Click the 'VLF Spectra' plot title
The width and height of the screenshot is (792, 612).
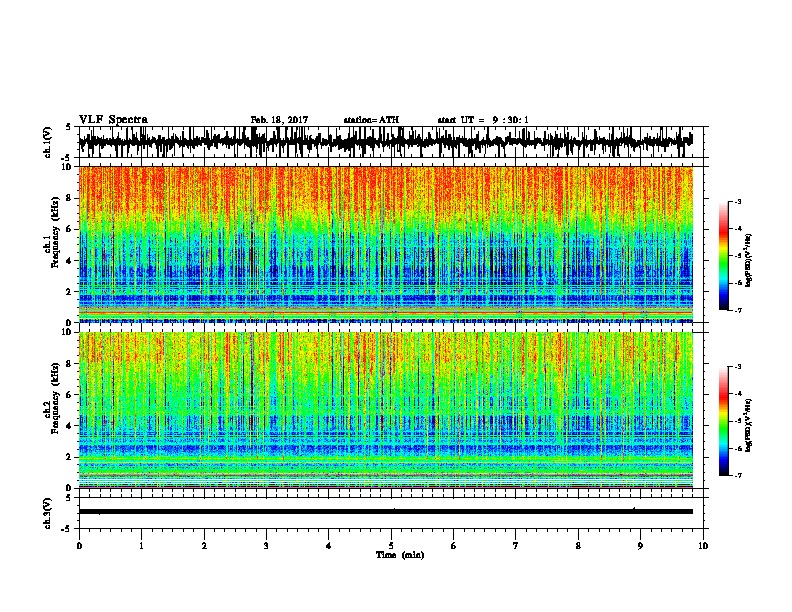pyautogui.click(x=113, y=120)
